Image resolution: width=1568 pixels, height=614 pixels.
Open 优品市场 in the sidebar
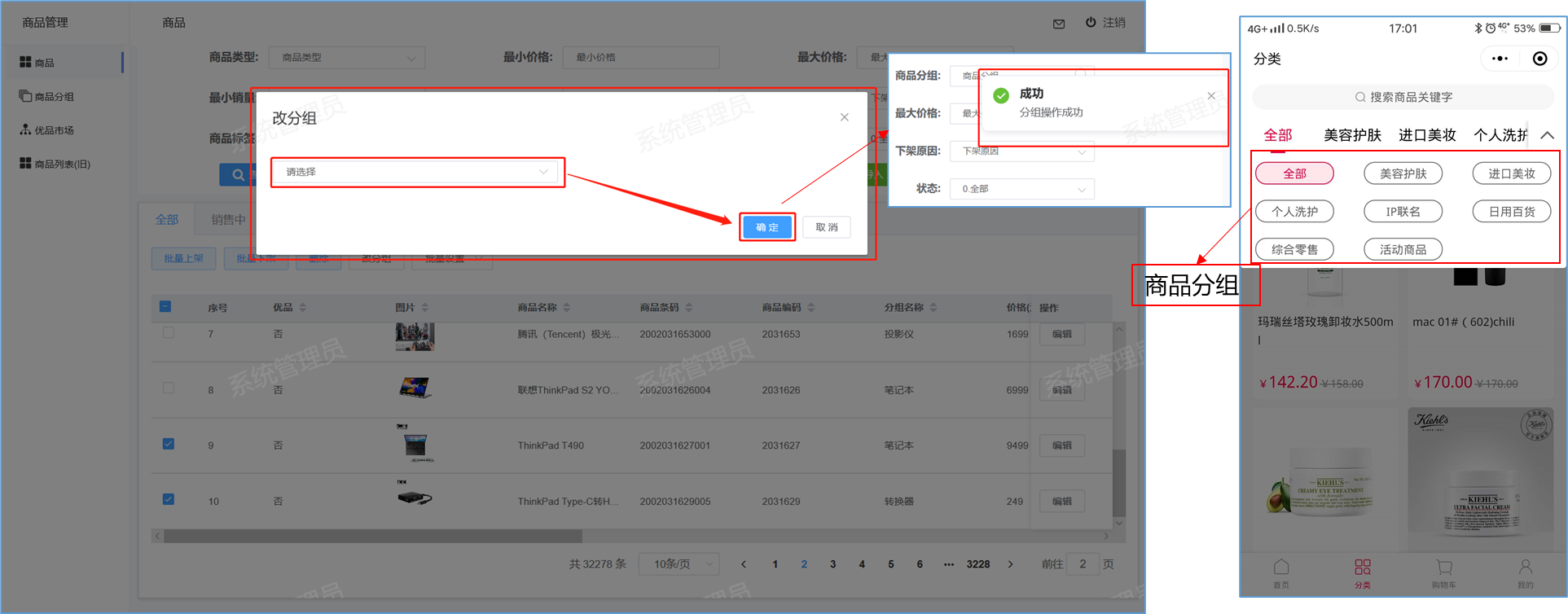[x=54, y=130]
